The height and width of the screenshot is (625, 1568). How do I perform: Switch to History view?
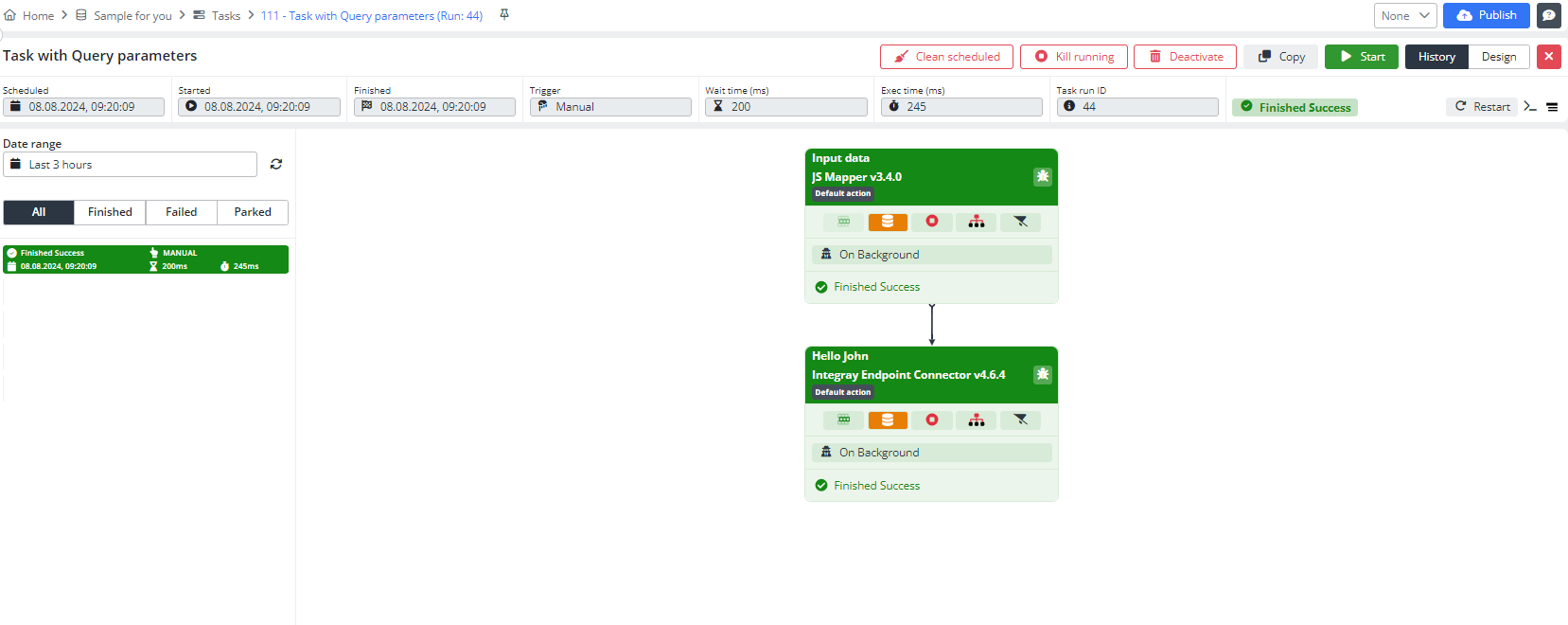click(x=1436, y=57)
